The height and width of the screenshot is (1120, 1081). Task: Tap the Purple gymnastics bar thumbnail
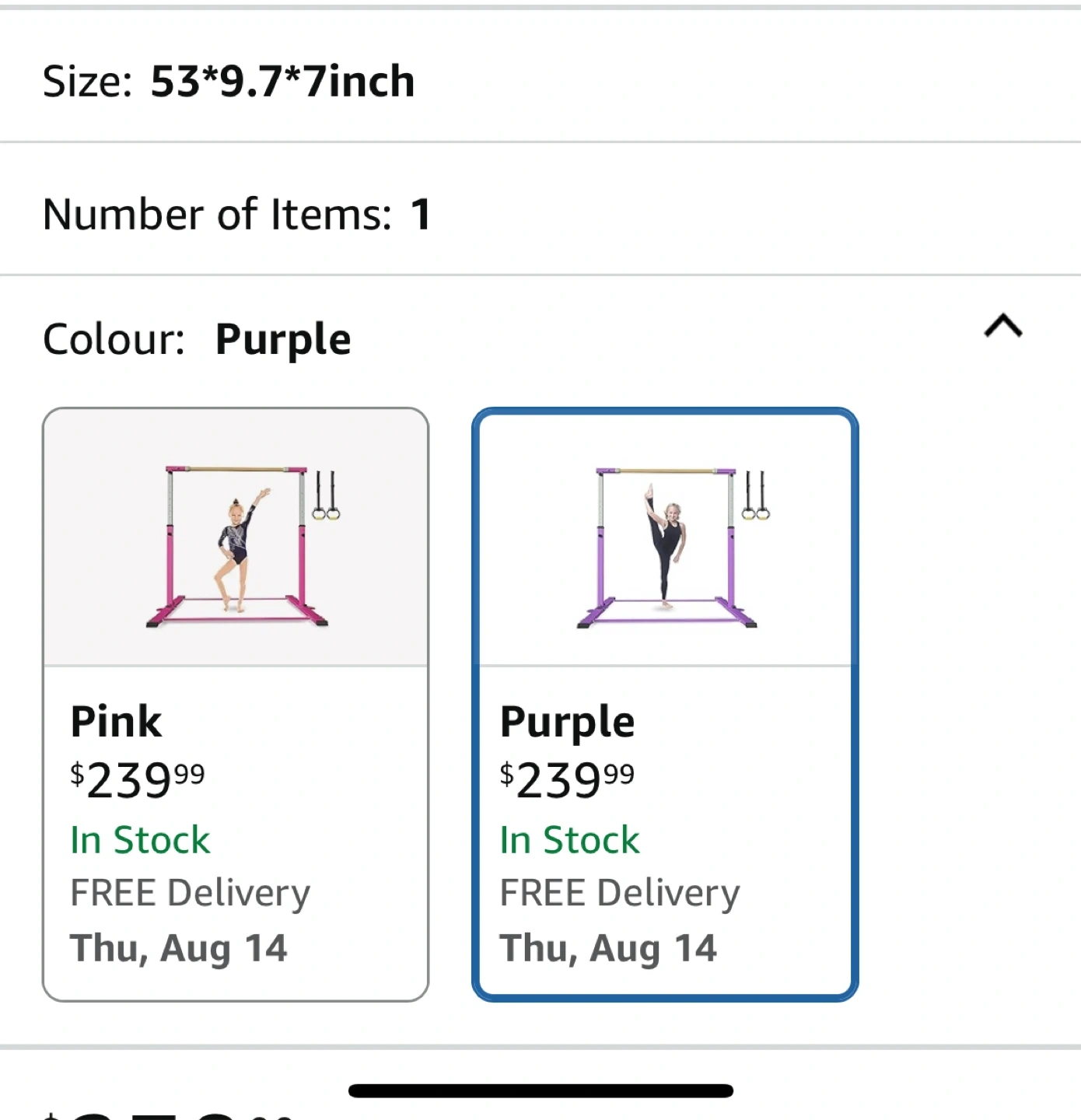(666, 544)
